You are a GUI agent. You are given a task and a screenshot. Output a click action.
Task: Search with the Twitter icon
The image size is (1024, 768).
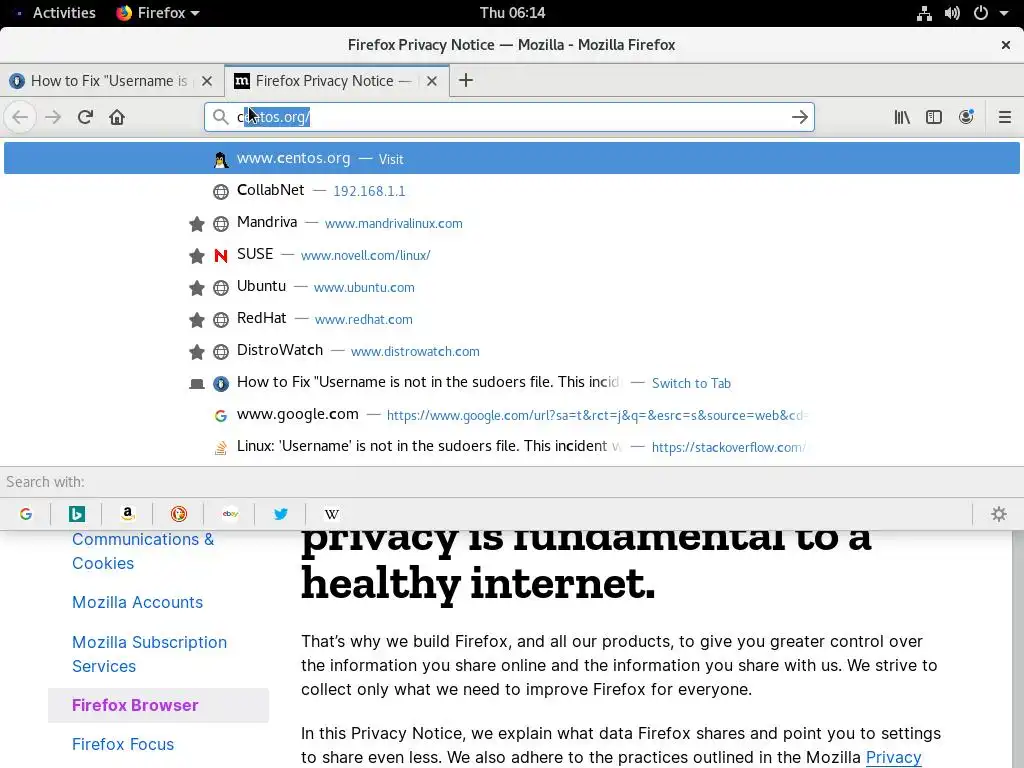click(x=281, y=514)
